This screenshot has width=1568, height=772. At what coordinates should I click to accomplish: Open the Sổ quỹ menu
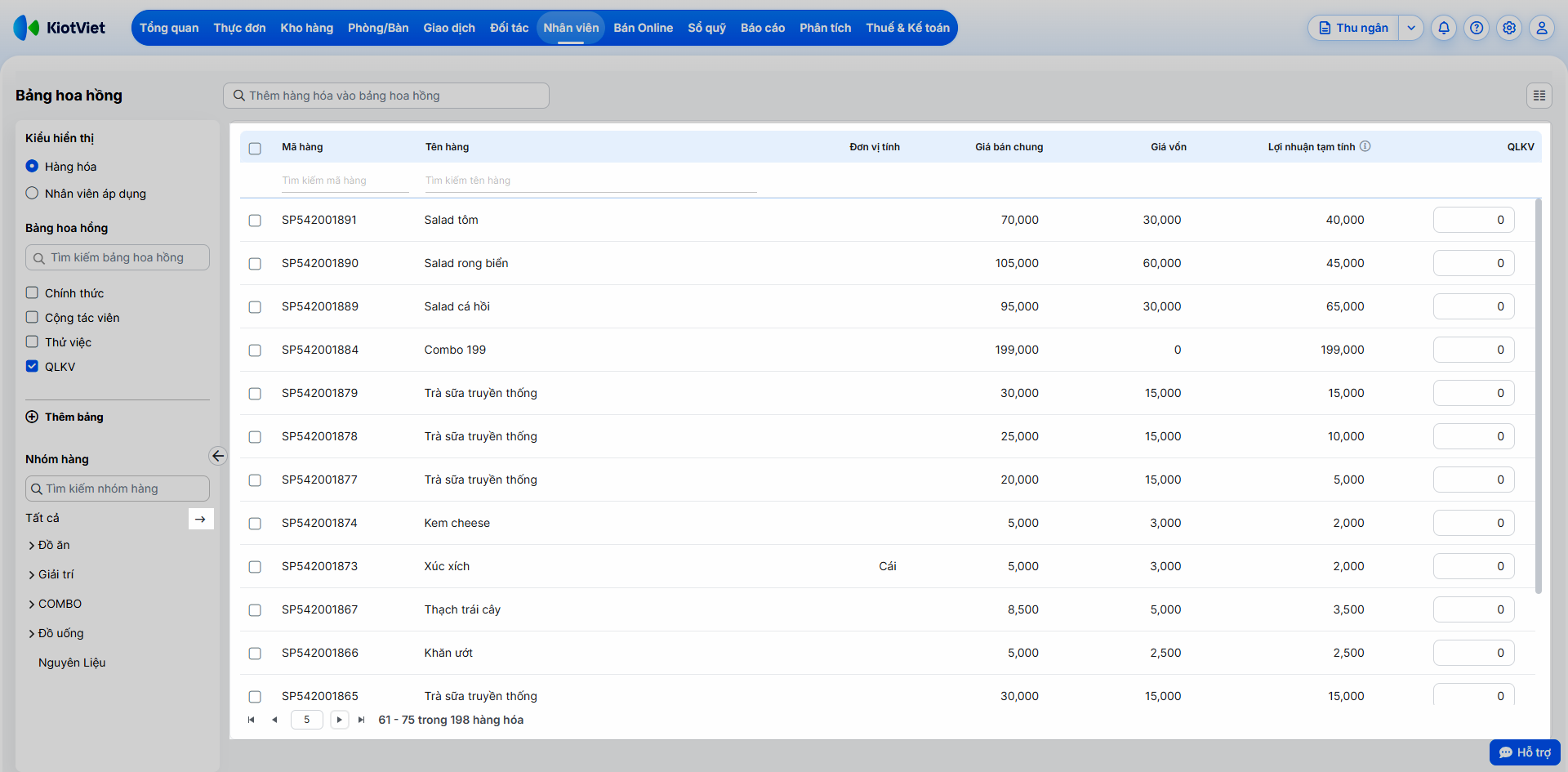[x=707, y=28]
